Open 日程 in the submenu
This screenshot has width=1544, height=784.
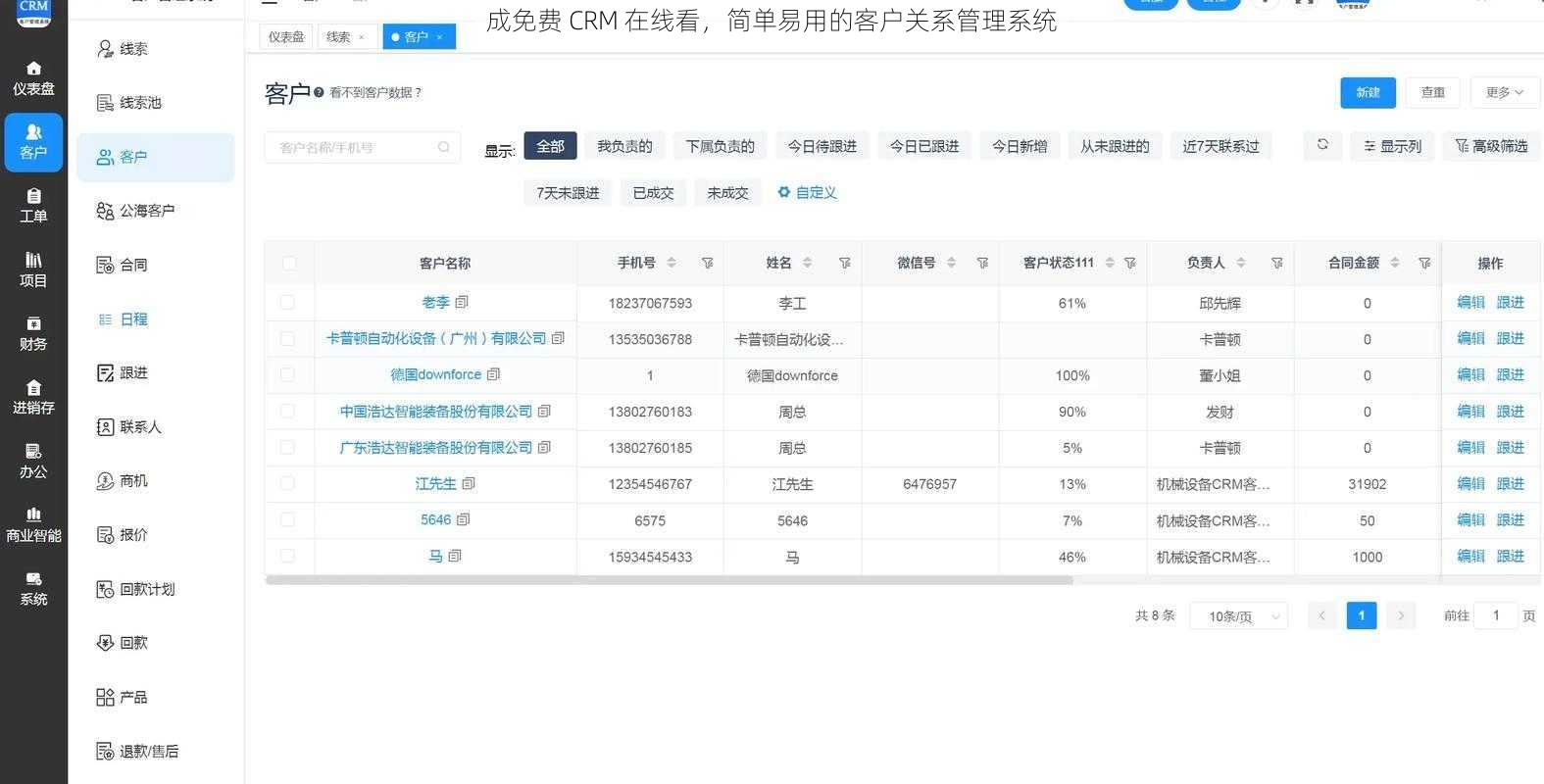pyautogui.click(x=155, y=318)
